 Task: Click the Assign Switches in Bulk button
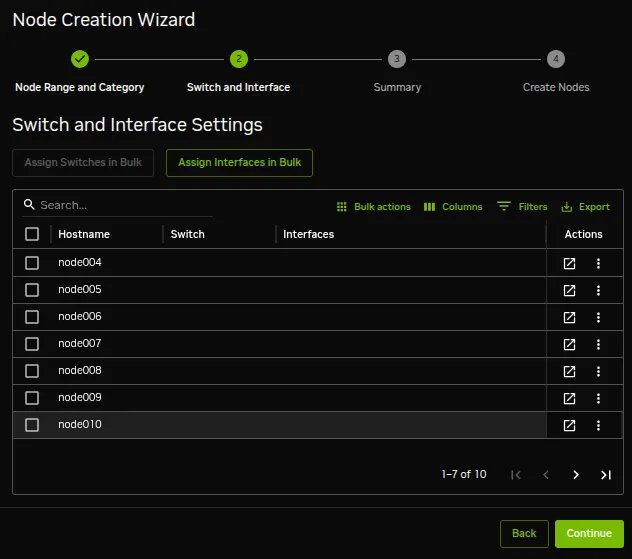click(83, 163)
